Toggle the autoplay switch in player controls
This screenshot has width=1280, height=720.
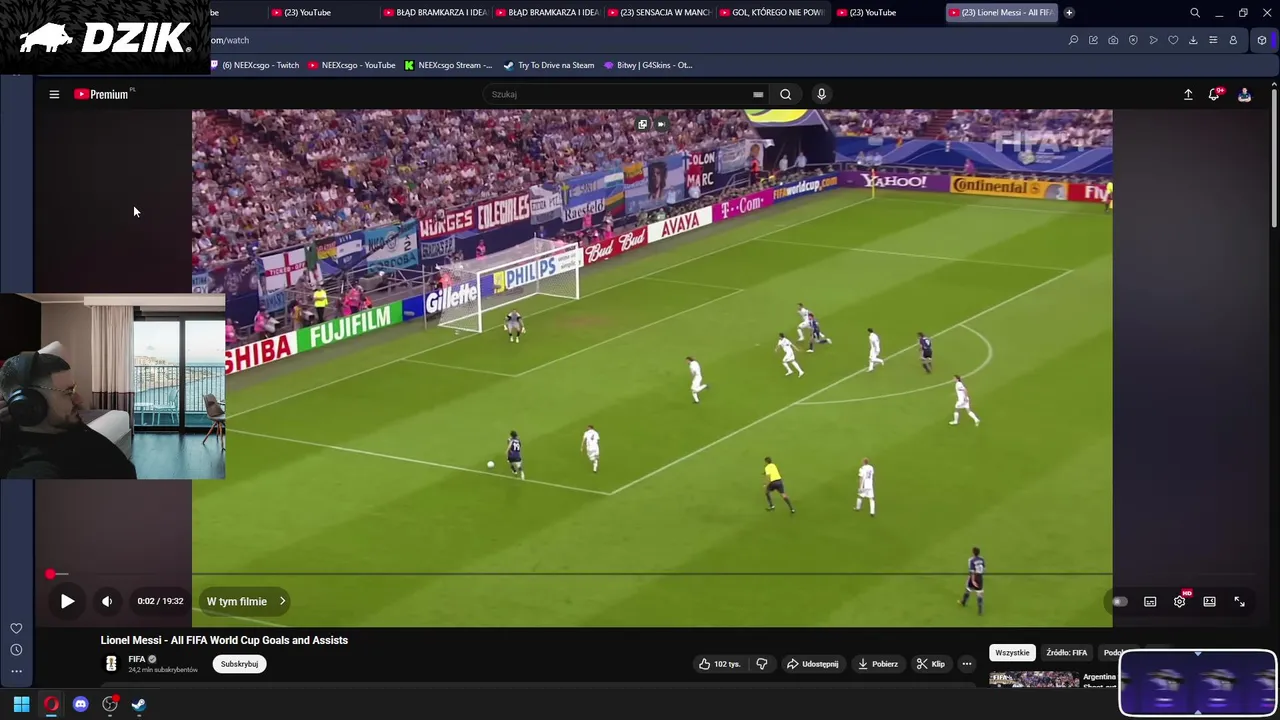pos(1120,601)
